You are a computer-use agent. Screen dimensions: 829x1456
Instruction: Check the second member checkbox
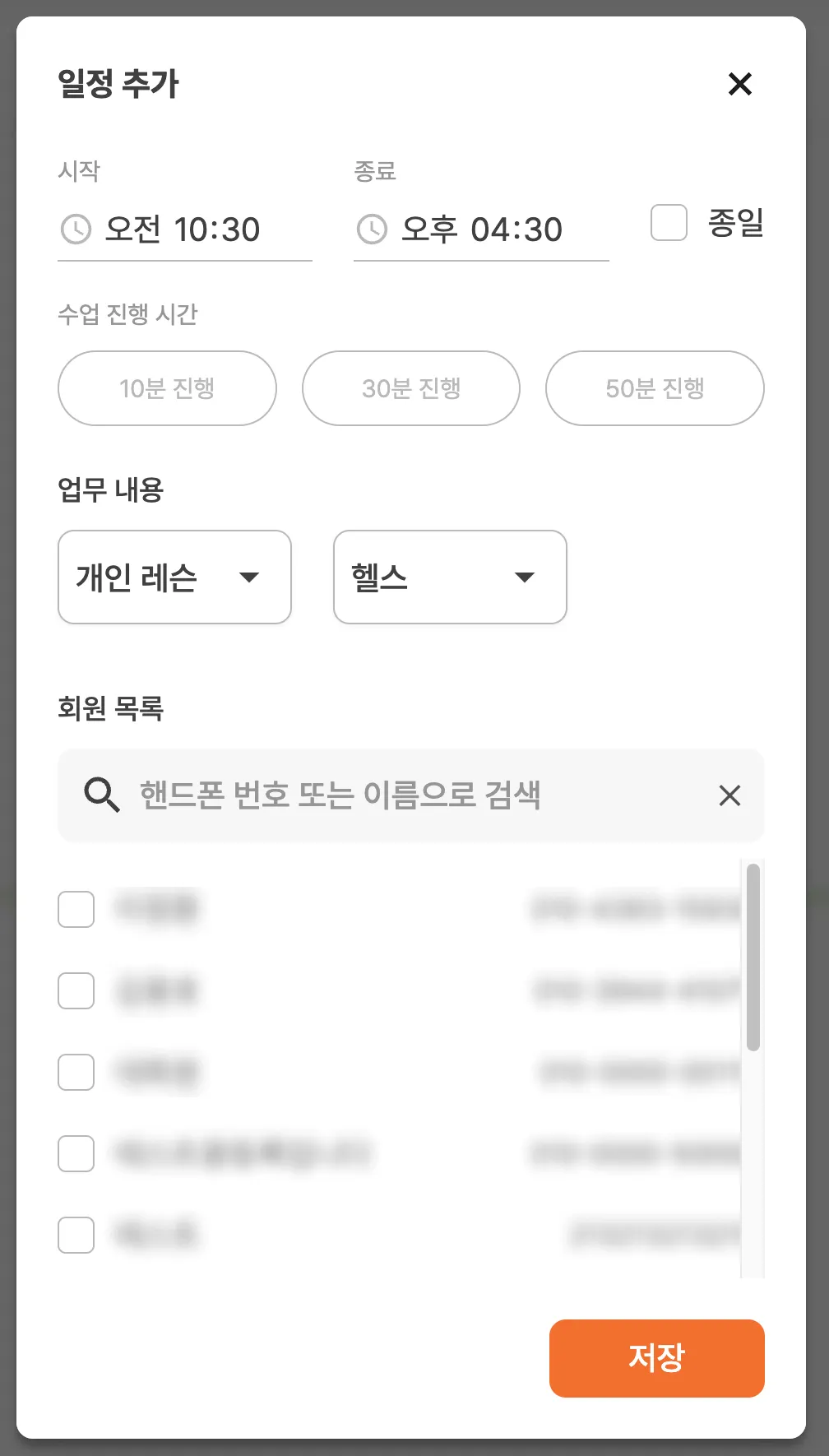pos(76,990)
